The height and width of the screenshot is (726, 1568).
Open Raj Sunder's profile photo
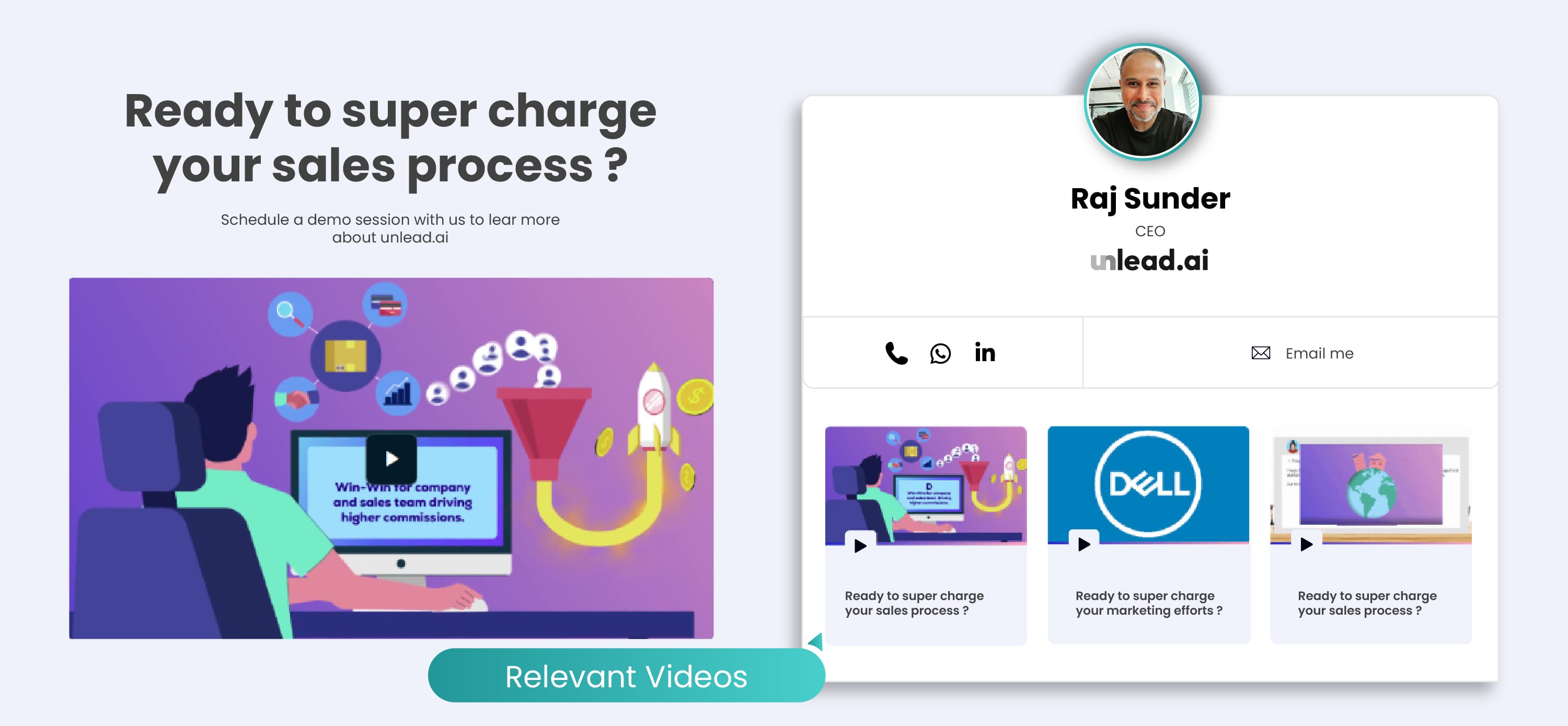tap(1143, 101)
